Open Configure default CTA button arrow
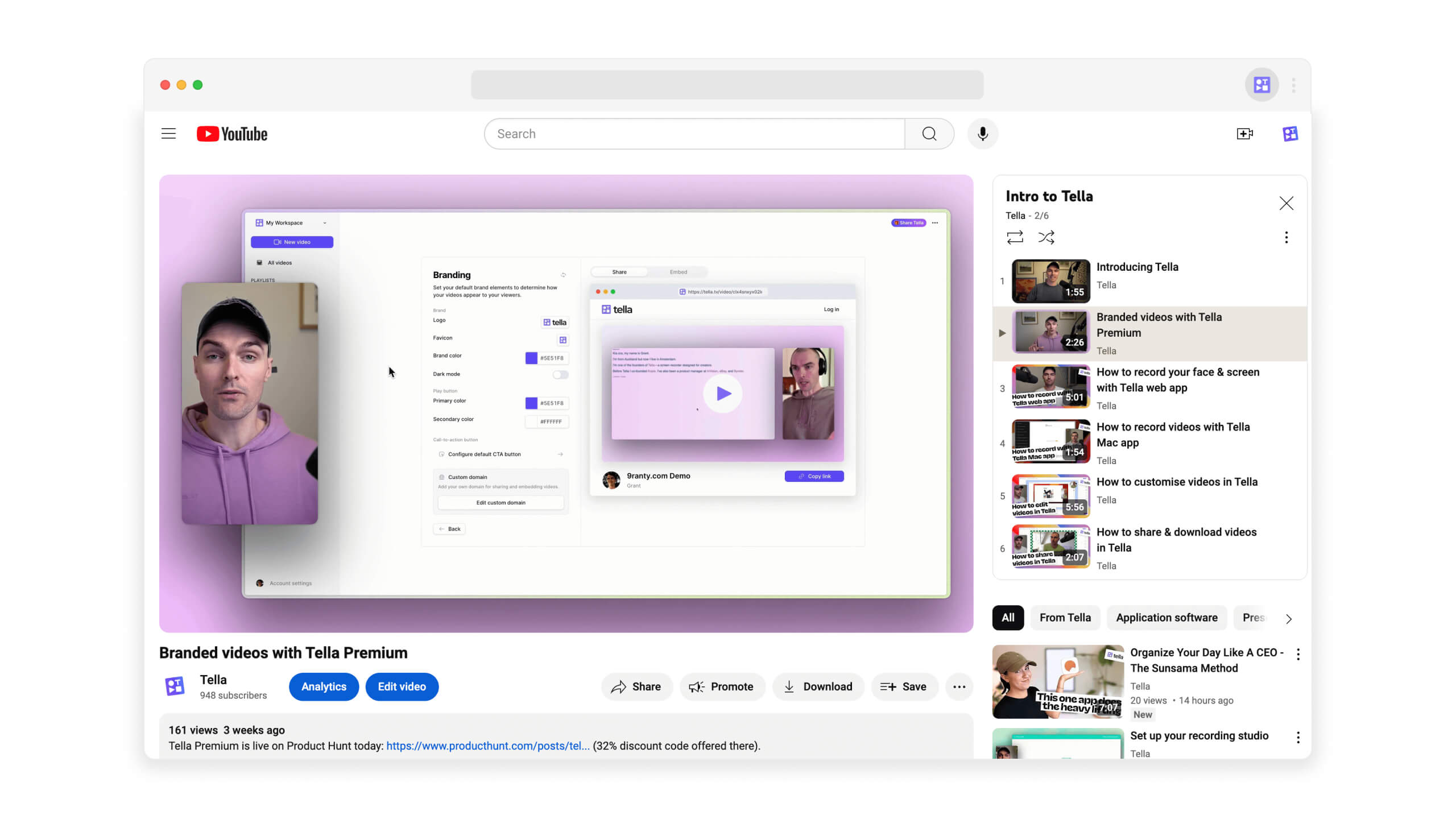The width and height of the screenshot is (1456, 819). (x=560, y=454)
